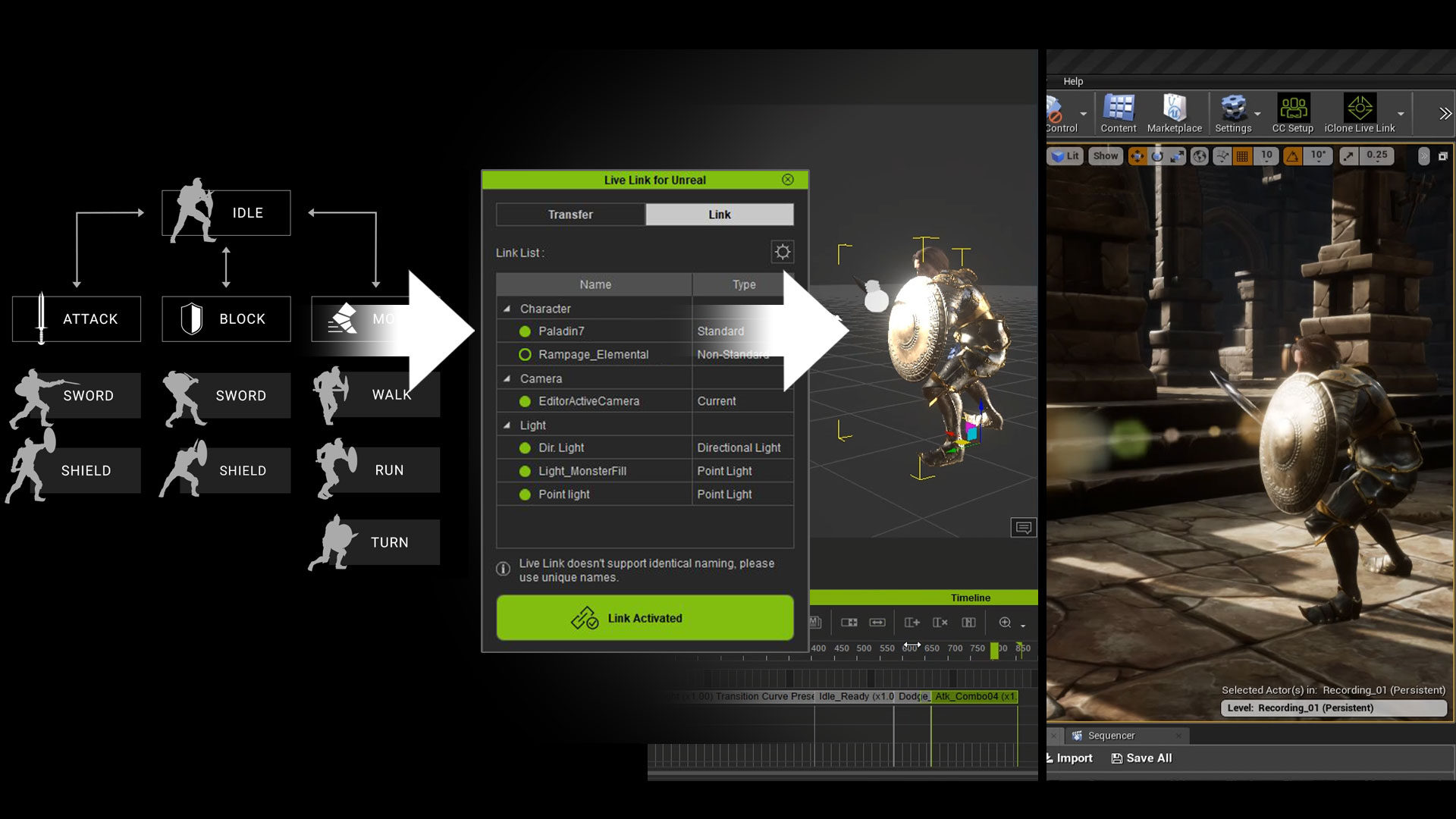Open the Content browser in Unreal toolbar
Viewport: 1456px width, 819px height.
[1119, 114]
